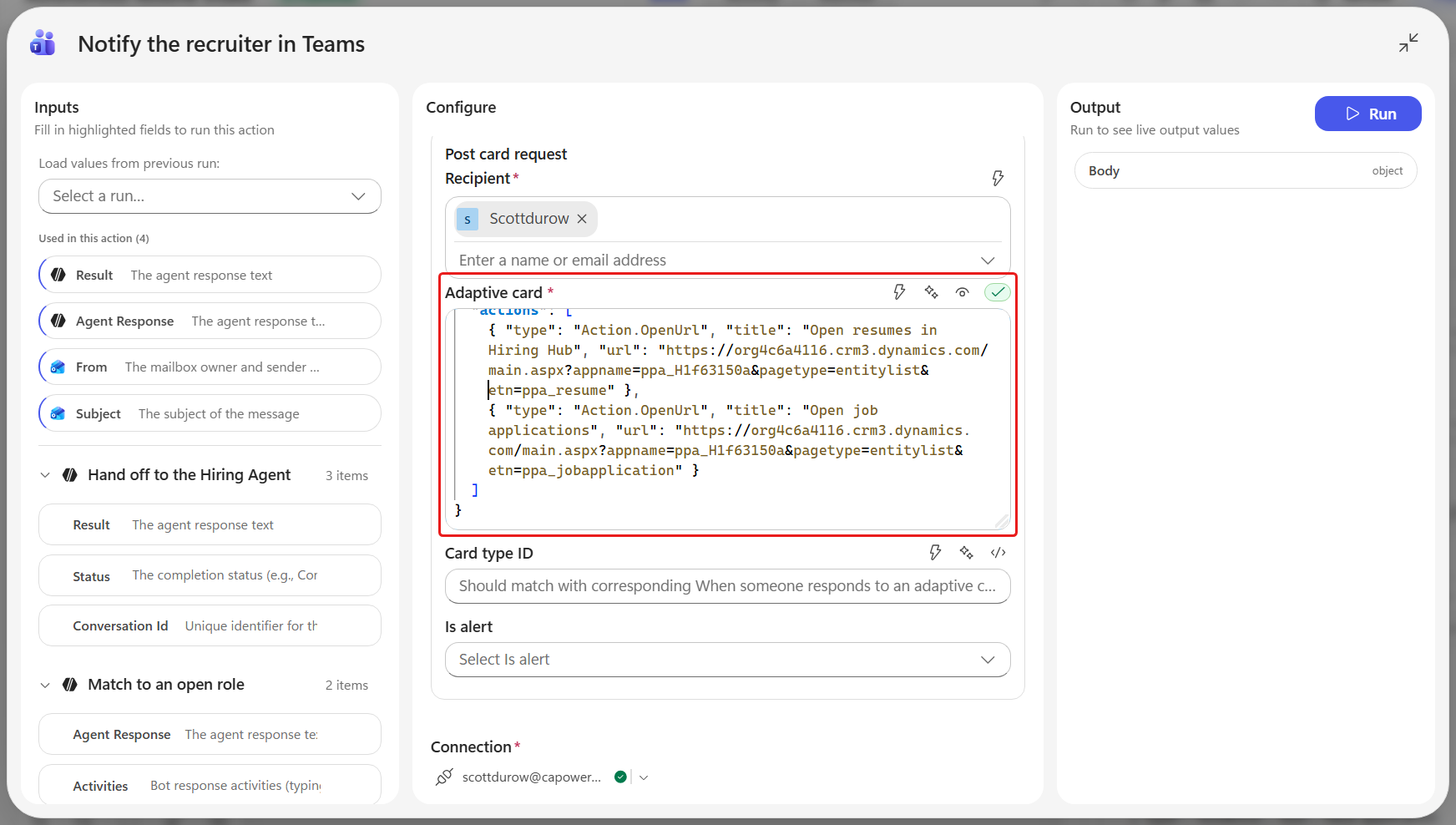Click the green checkmark validation icon
Viewport: 1456px width, 825px height.
pyautogui.click(x=998, y=292)
